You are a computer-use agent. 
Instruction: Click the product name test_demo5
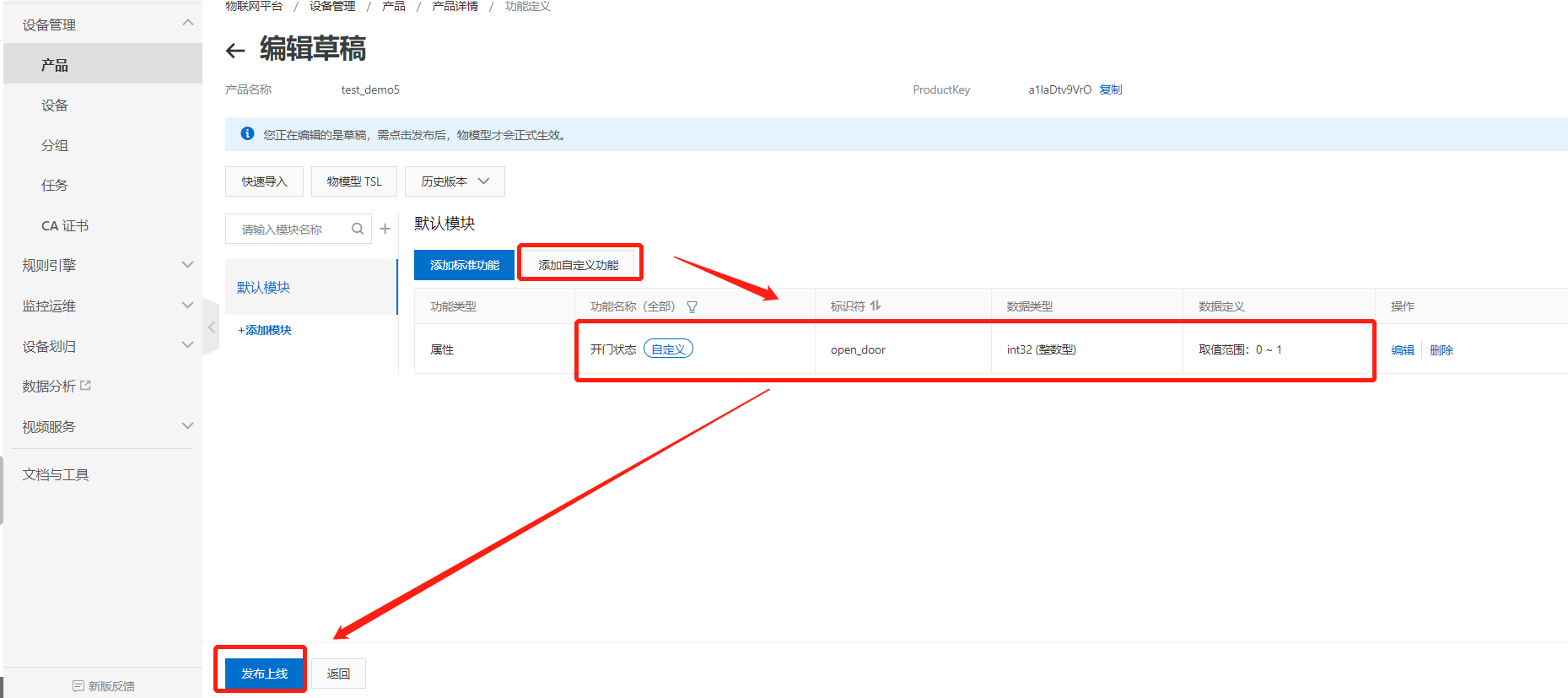click(370, 89)
